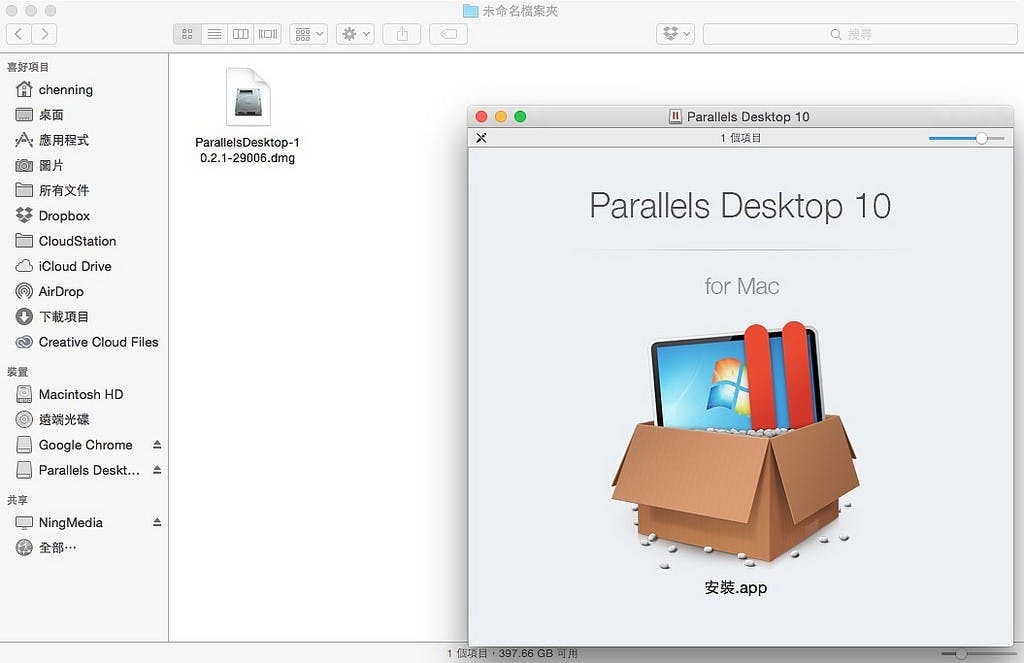
Task: Close the Parallels Desktop 10 window
Action: [x=481, y=116]
